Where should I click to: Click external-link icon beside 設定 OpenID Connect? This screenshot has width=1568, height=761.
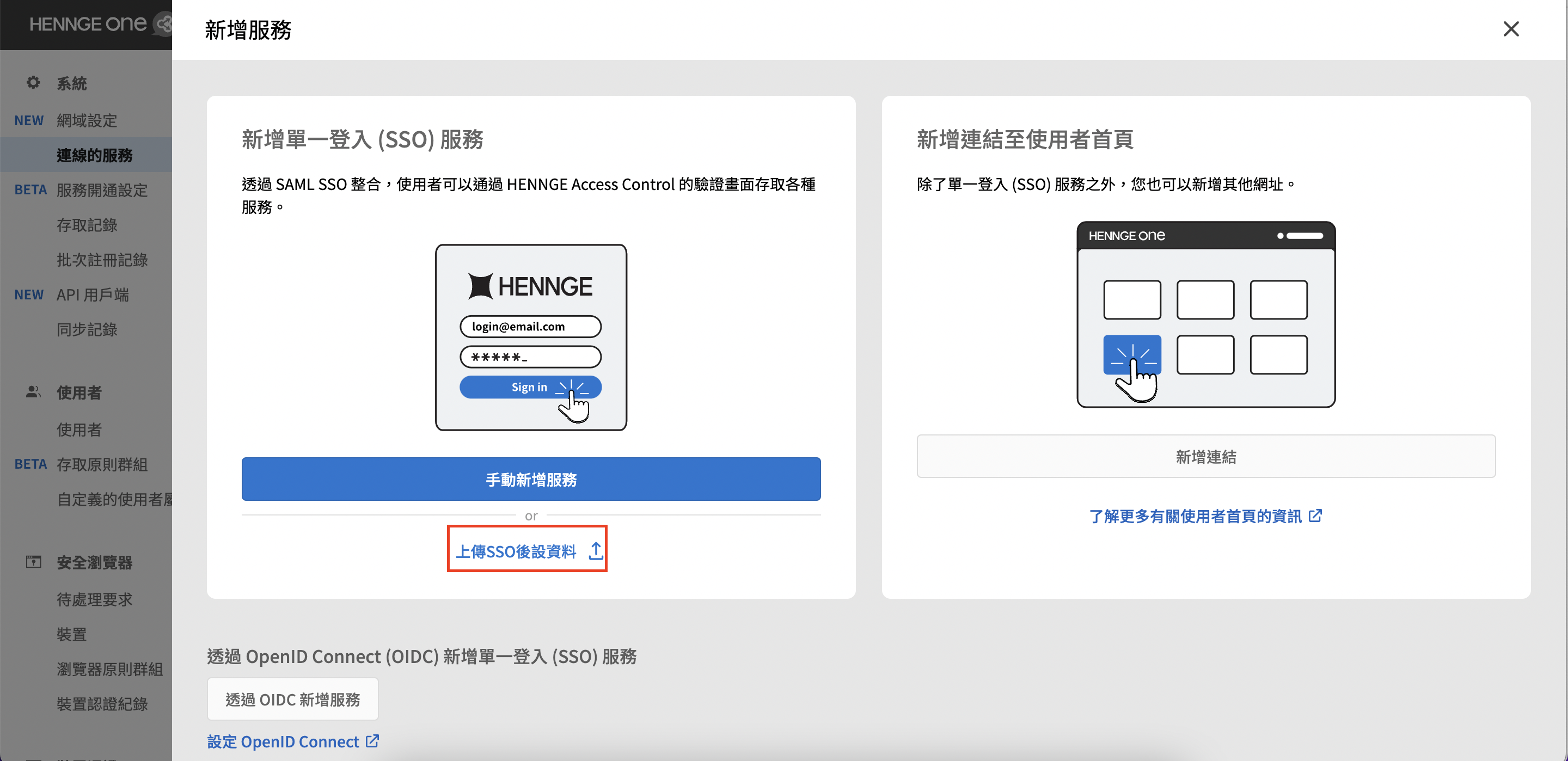pos(372,741)
